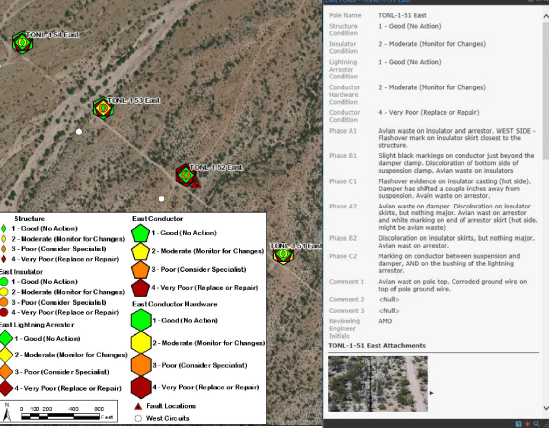Screen dimensions: 549x428
Task: Click the Conductor Hardware Condition value
Action: pos(432,88)
